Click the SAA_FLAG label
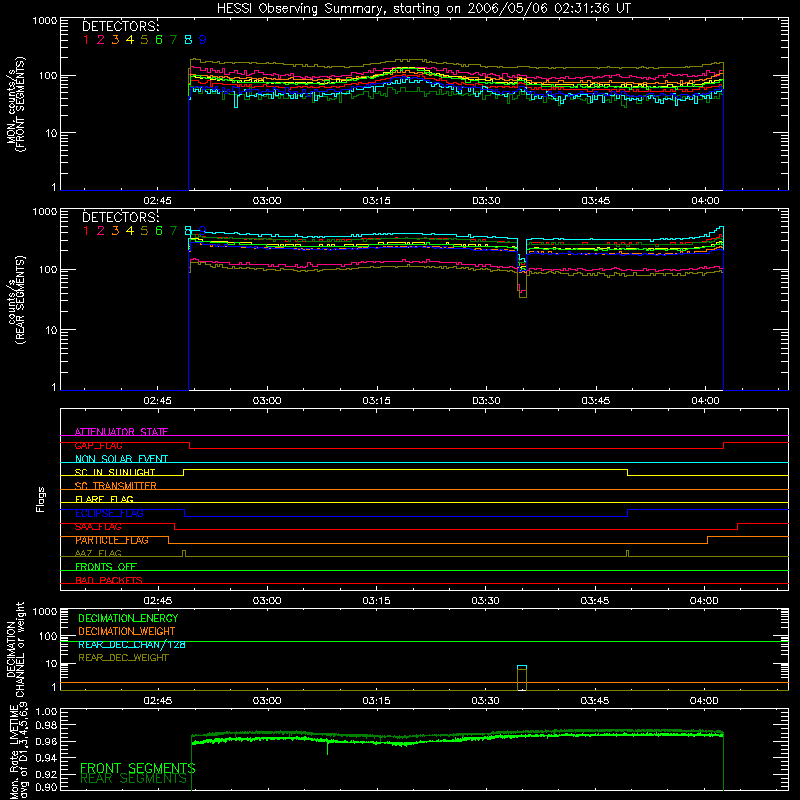Image resolution: width=800 pixels, height=800 pixels. click(x=98, y=526)
